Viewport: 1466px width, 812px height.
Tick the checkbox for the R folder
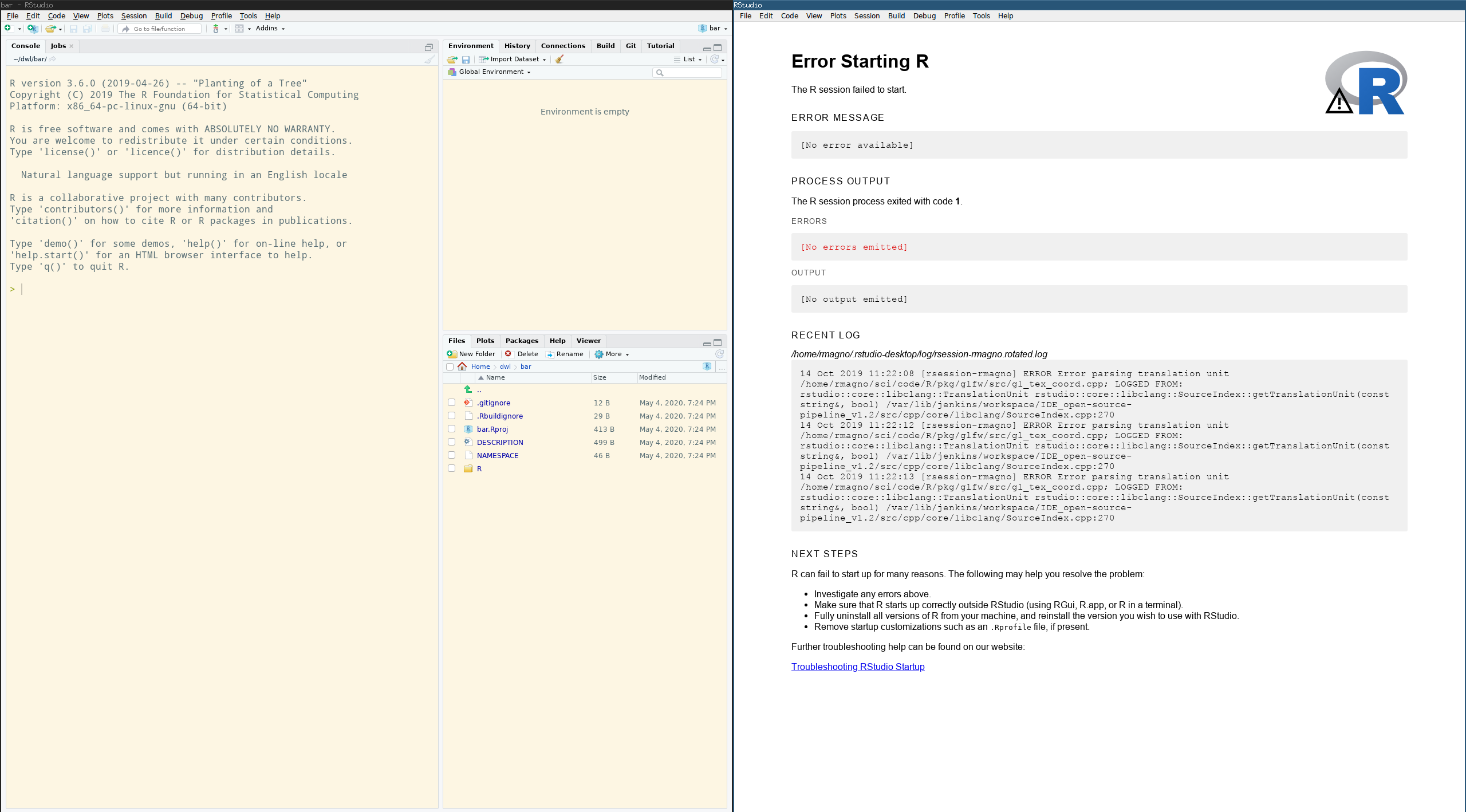(x=451, y=468)
